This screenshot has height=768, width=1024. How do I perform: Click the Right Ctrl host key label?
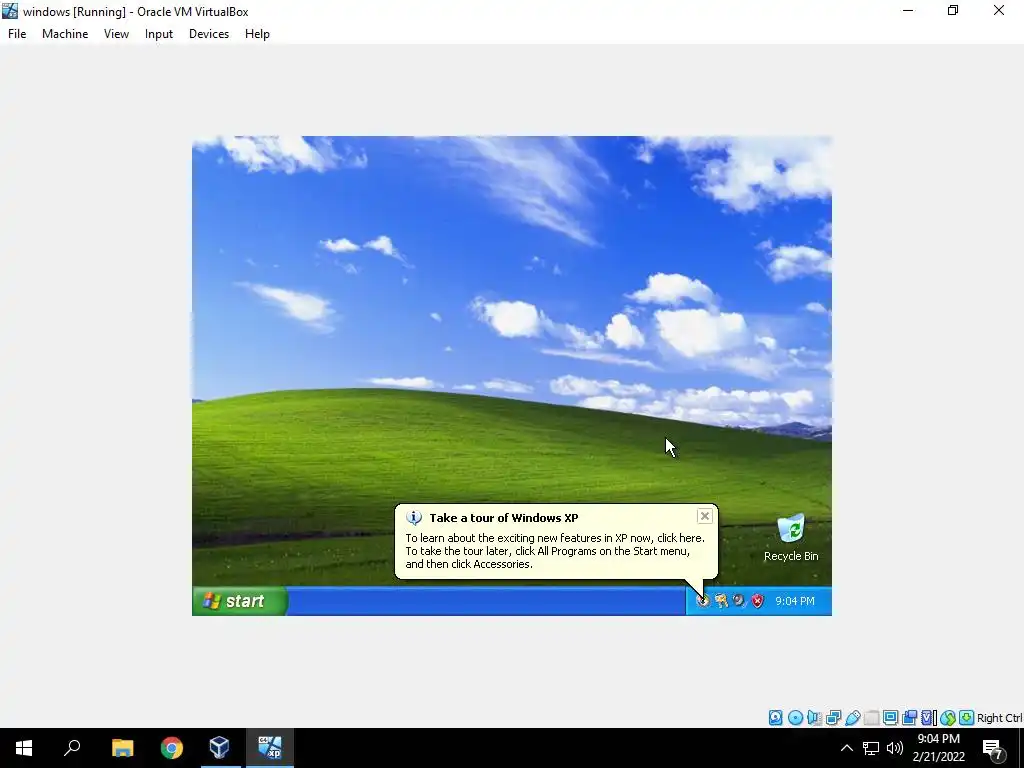[999, 718]
